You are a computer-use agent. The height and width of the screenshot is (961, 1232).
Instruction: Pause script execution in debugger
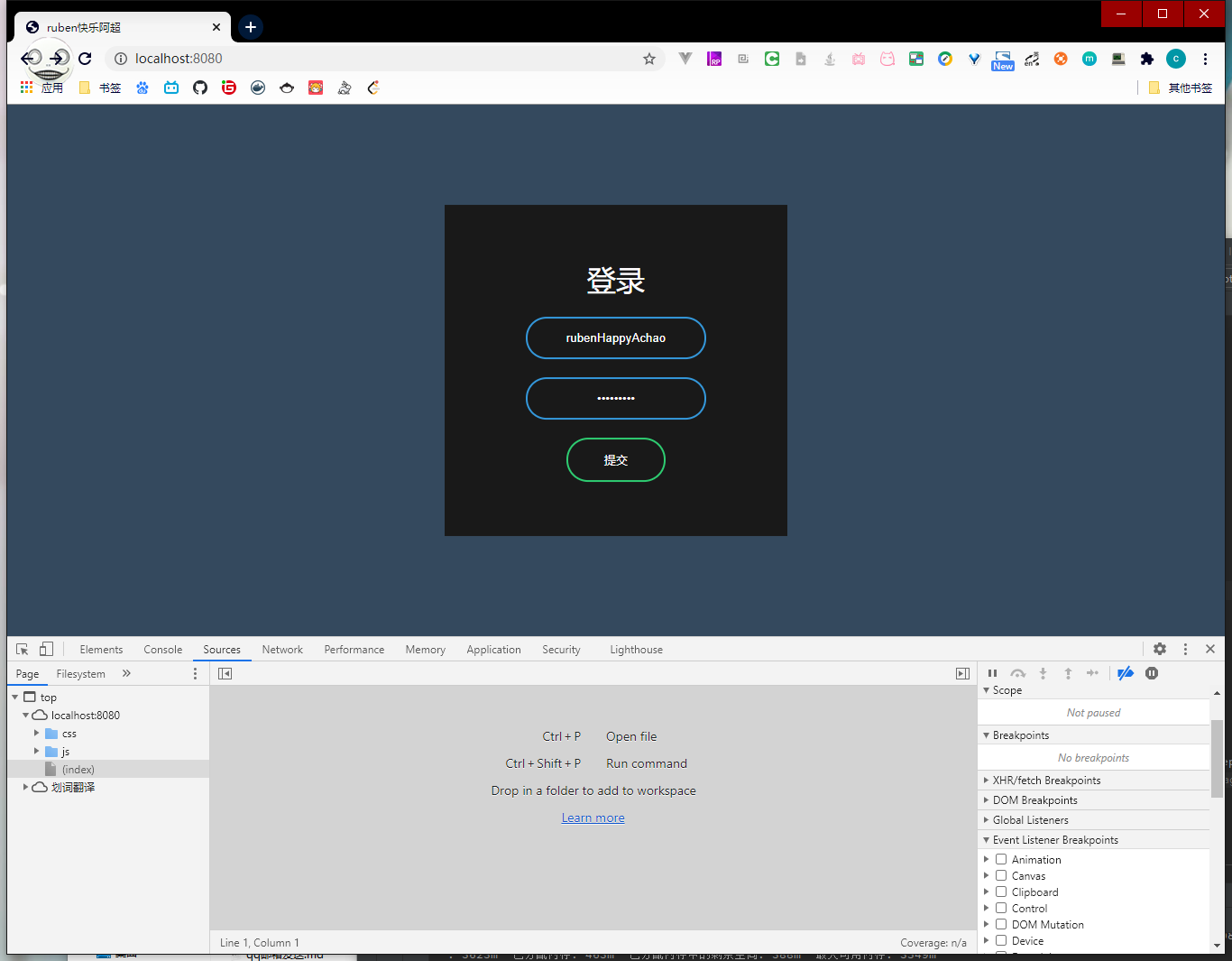[x=992, y=673]
